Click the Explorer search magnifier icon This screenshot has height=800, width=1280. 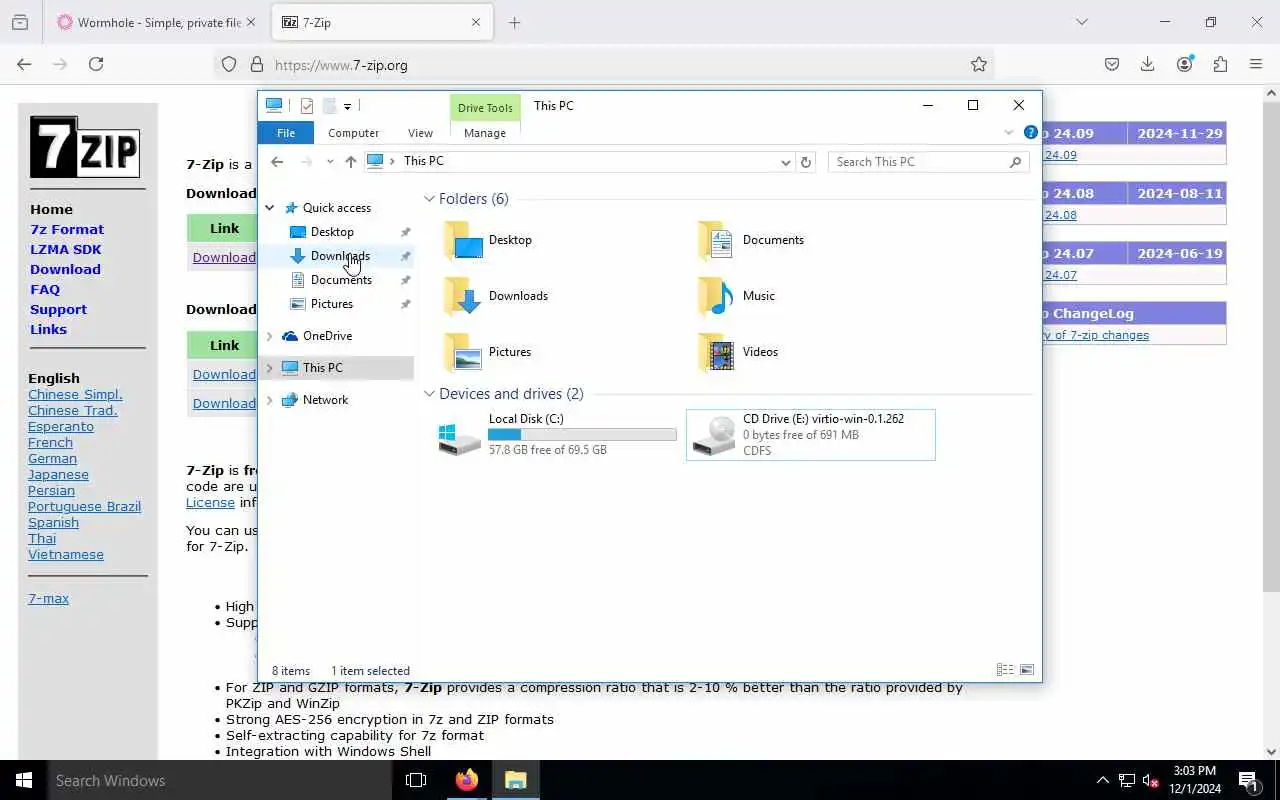point(1015,162)
